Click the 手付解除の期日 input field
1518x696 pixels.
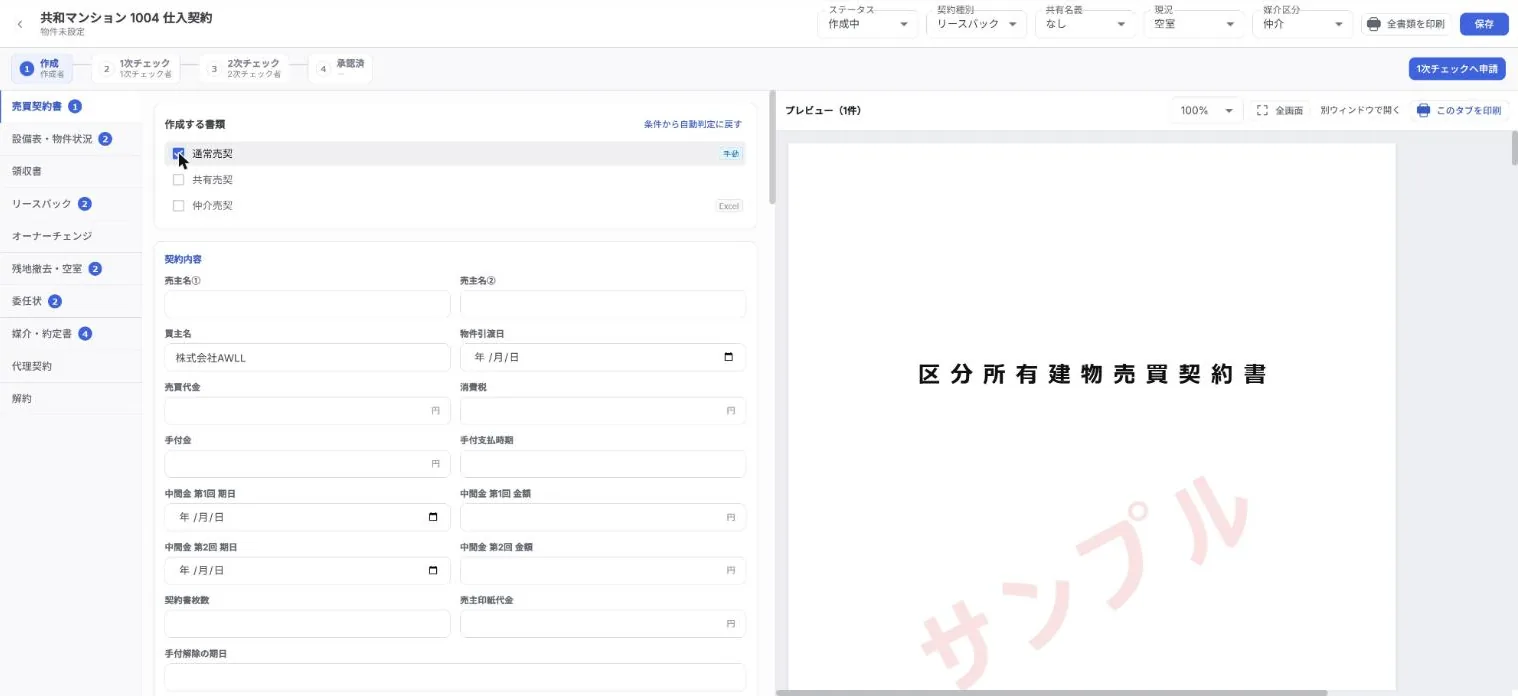(x=455, y=677)
